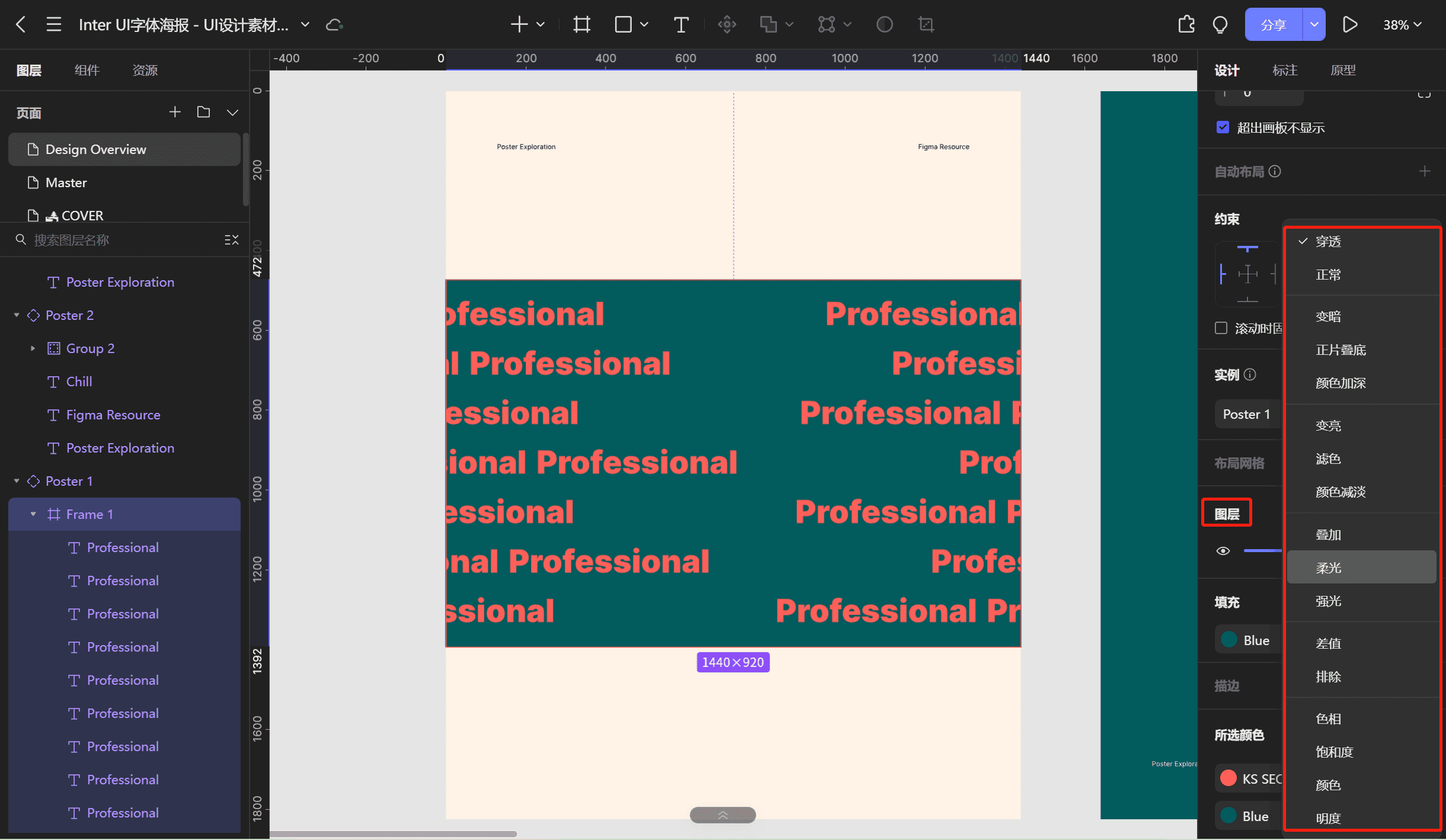
Task: Click the Poster 1 instance name
Action: click(1246, 414)
